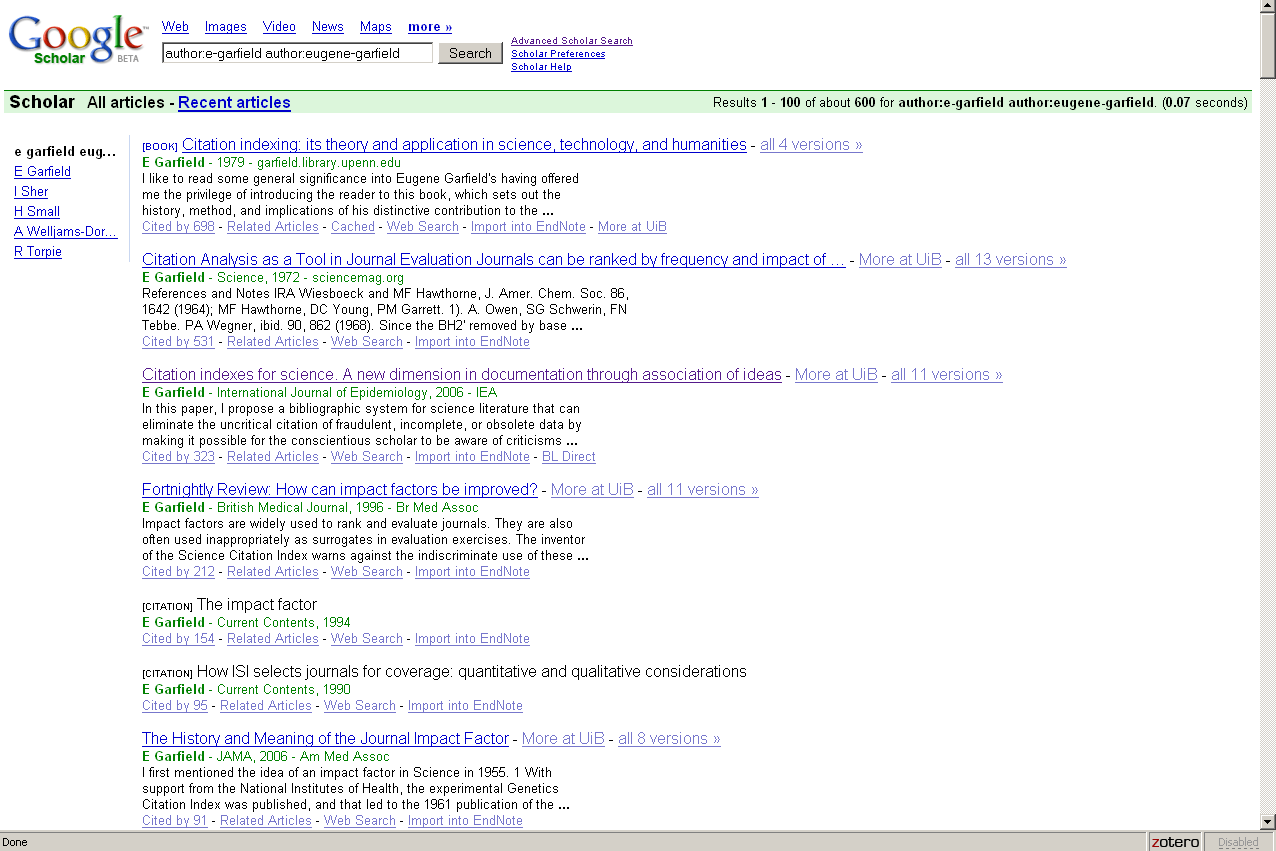Screen dimensions: 1276x851
Task: Open the Images tab link
Action: pyautogui.click(x=225, y=27)
